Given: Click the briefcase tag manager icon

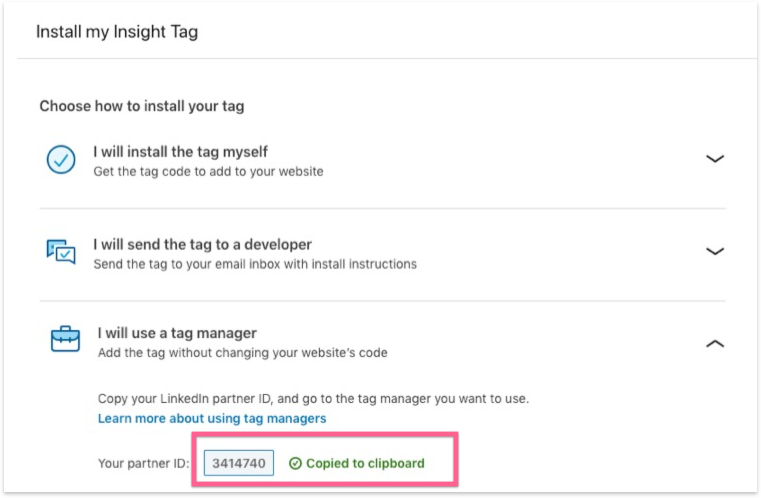Looking at the screenshot, I should point(64,340).
